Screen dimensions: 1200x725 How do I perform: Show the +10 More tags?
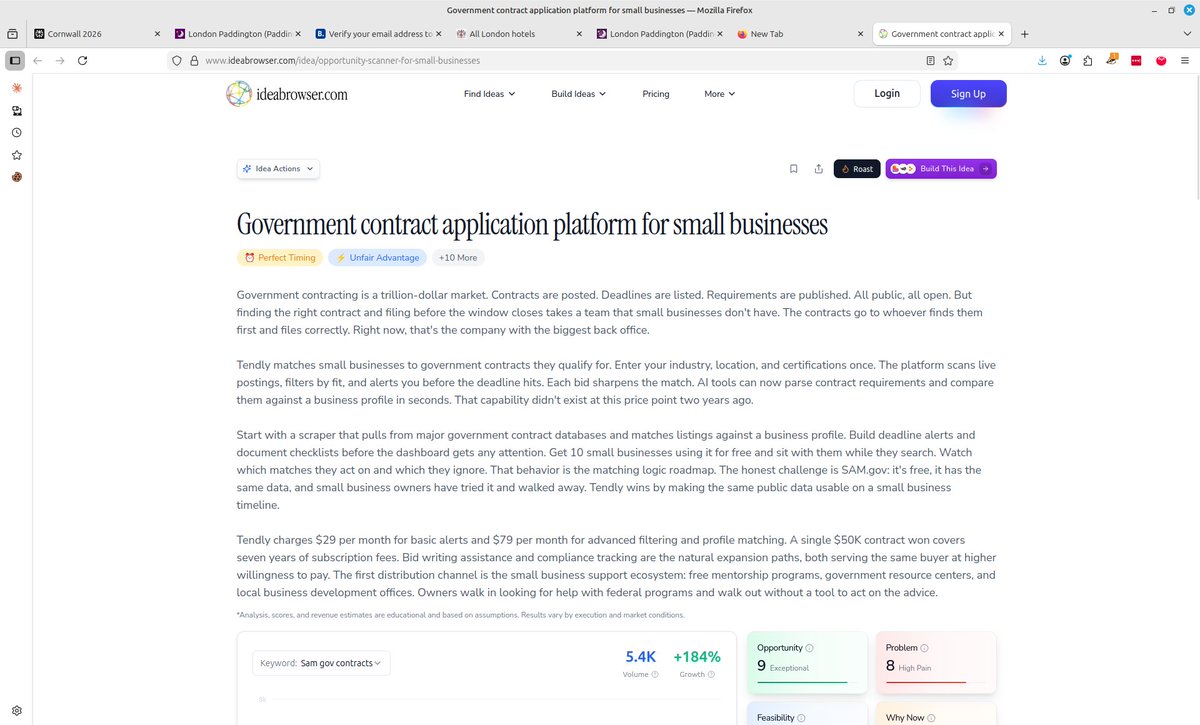(x=458, y=257)
